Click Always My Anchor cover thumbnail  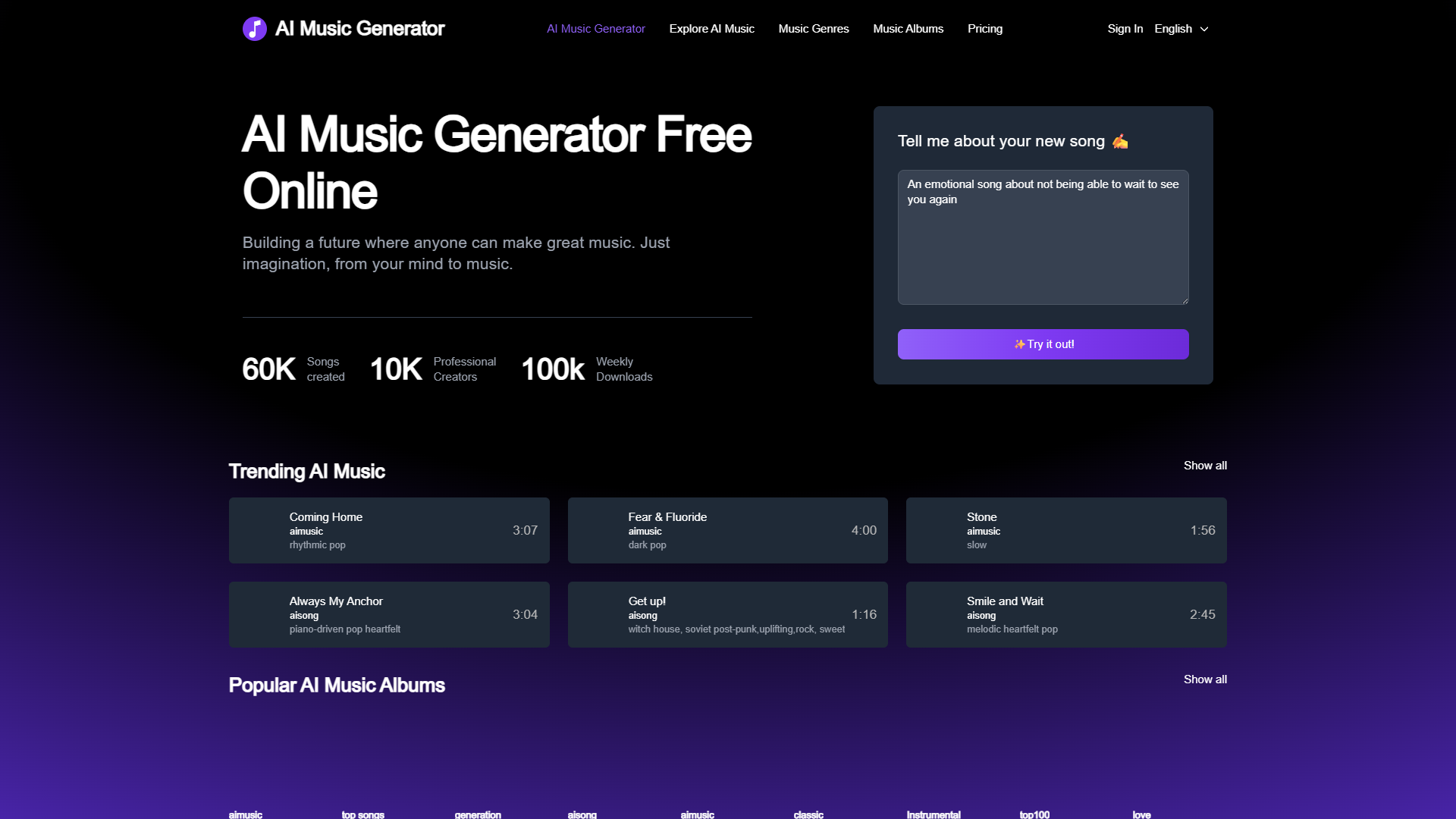[259, 614]
